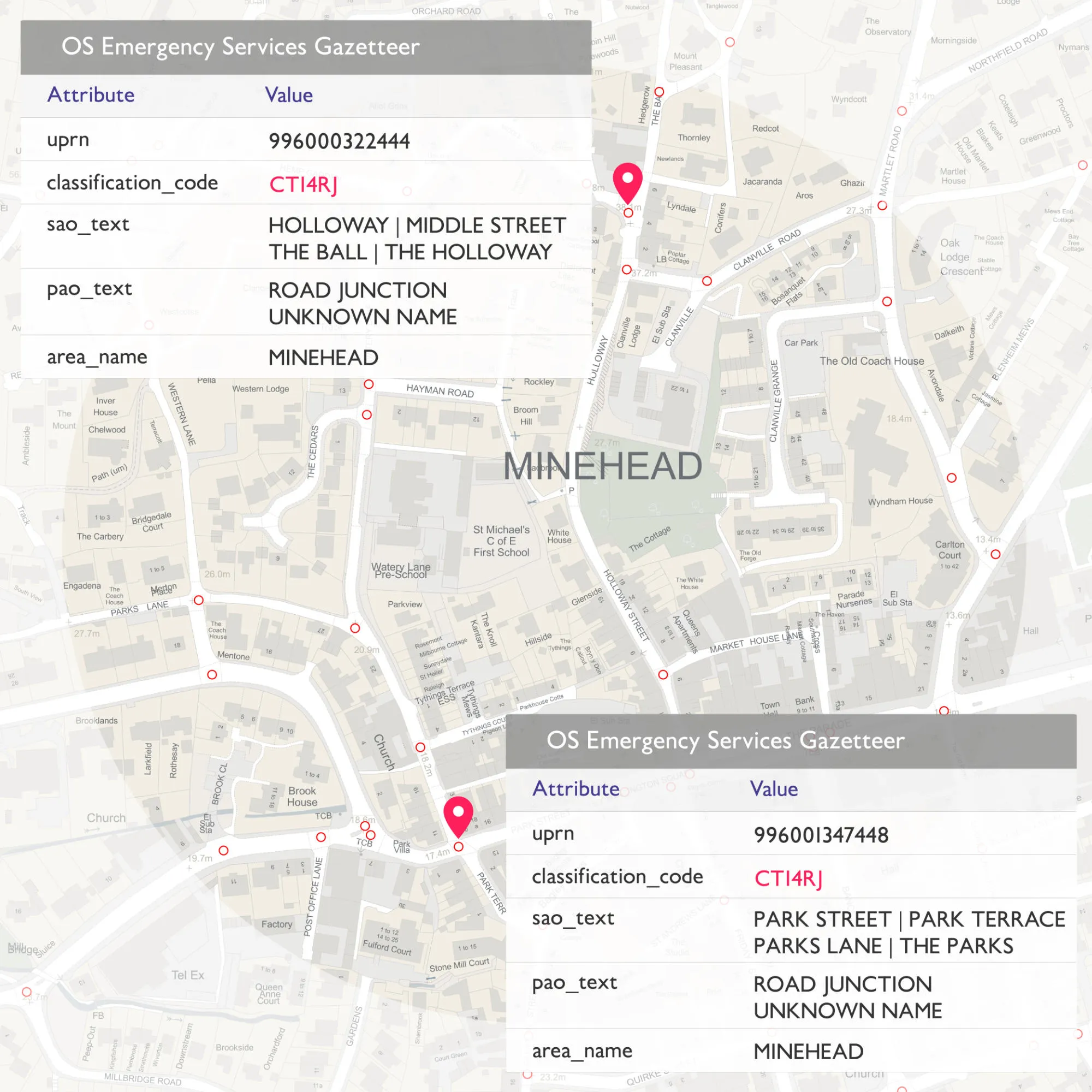
Task: Click the bottom OS Emergency Services Gazetteer header
Action: [x=726, y=740]
